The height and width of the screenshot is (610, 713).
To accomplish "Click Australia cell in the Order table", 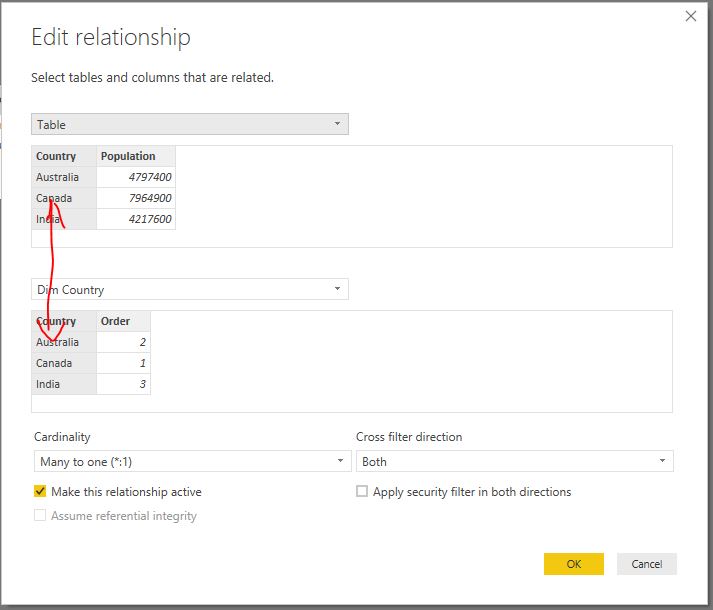I will coord(64,342).
